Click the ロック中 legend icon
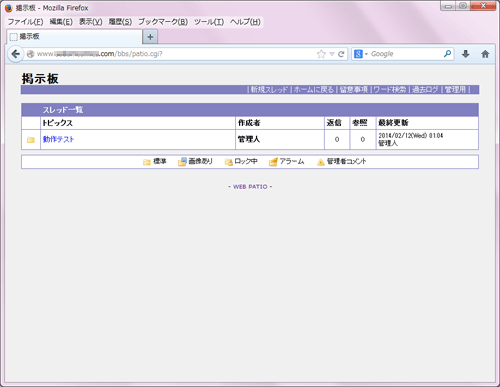The width and height of the screenshot is (500, 387). point(228,162)
